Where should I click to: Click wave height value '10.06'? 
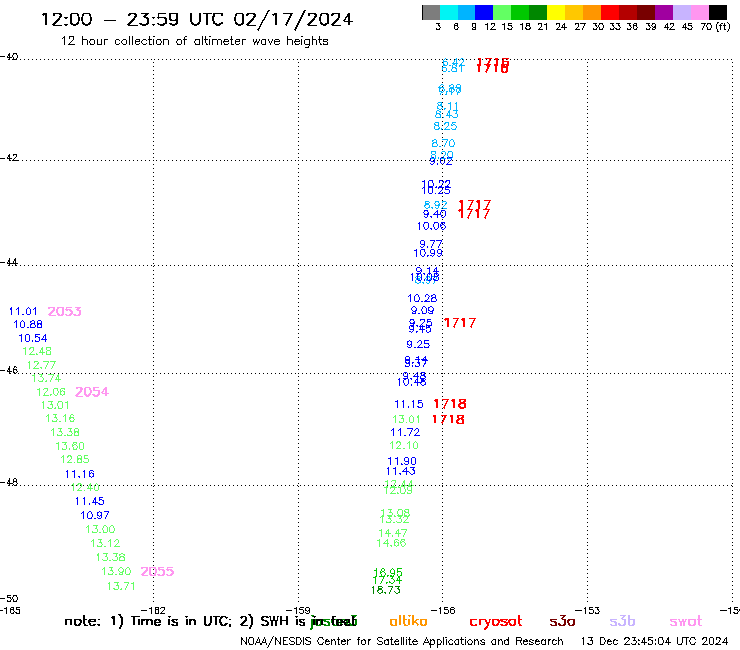[431, 226]
